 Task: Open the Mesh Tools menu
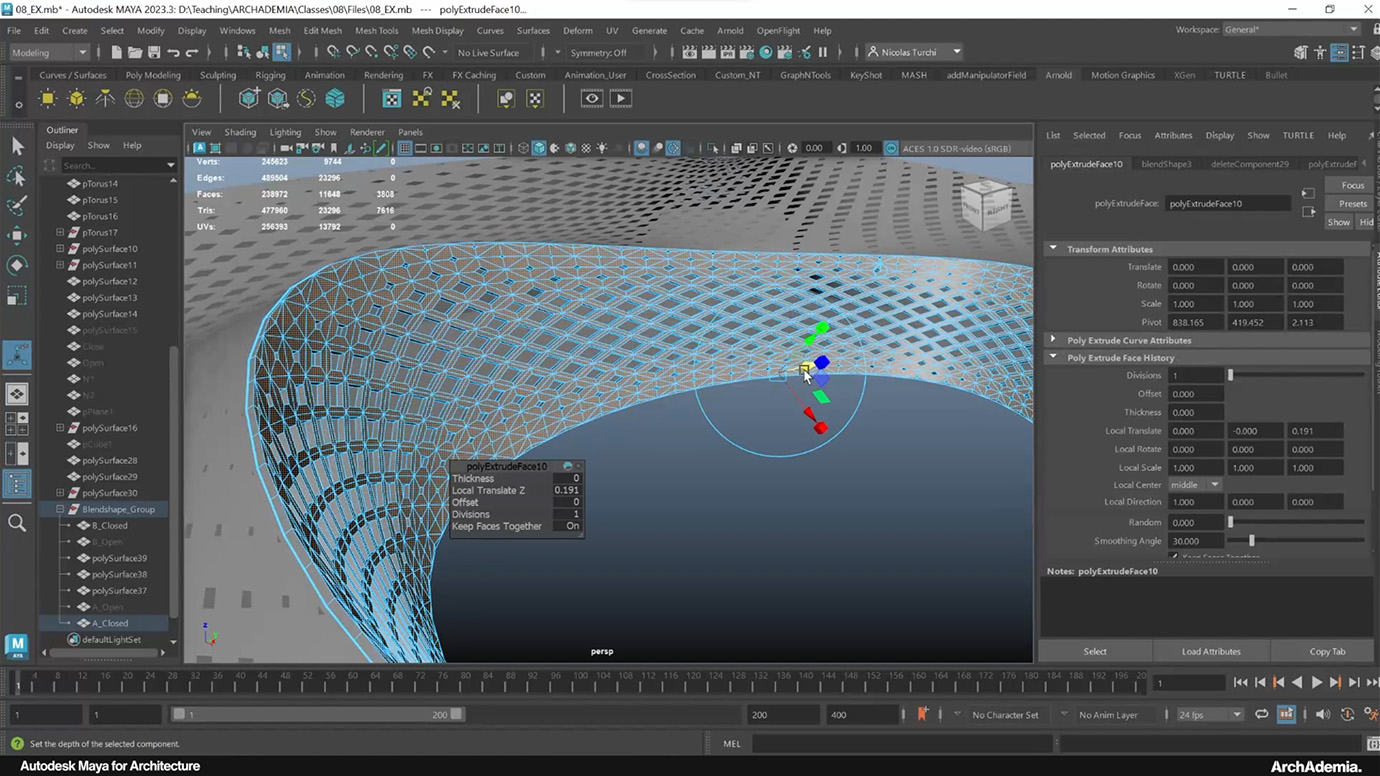point(376,31)
